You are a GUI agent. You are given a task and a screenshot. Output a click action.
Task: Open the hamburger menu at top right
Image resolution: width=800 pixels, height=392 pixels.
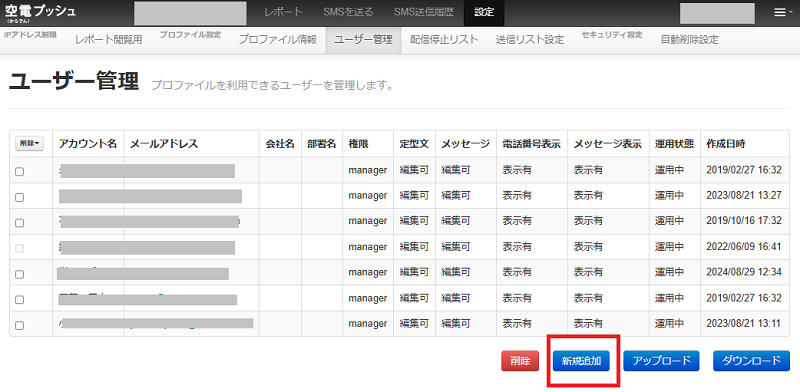click(x=780, y=13)
